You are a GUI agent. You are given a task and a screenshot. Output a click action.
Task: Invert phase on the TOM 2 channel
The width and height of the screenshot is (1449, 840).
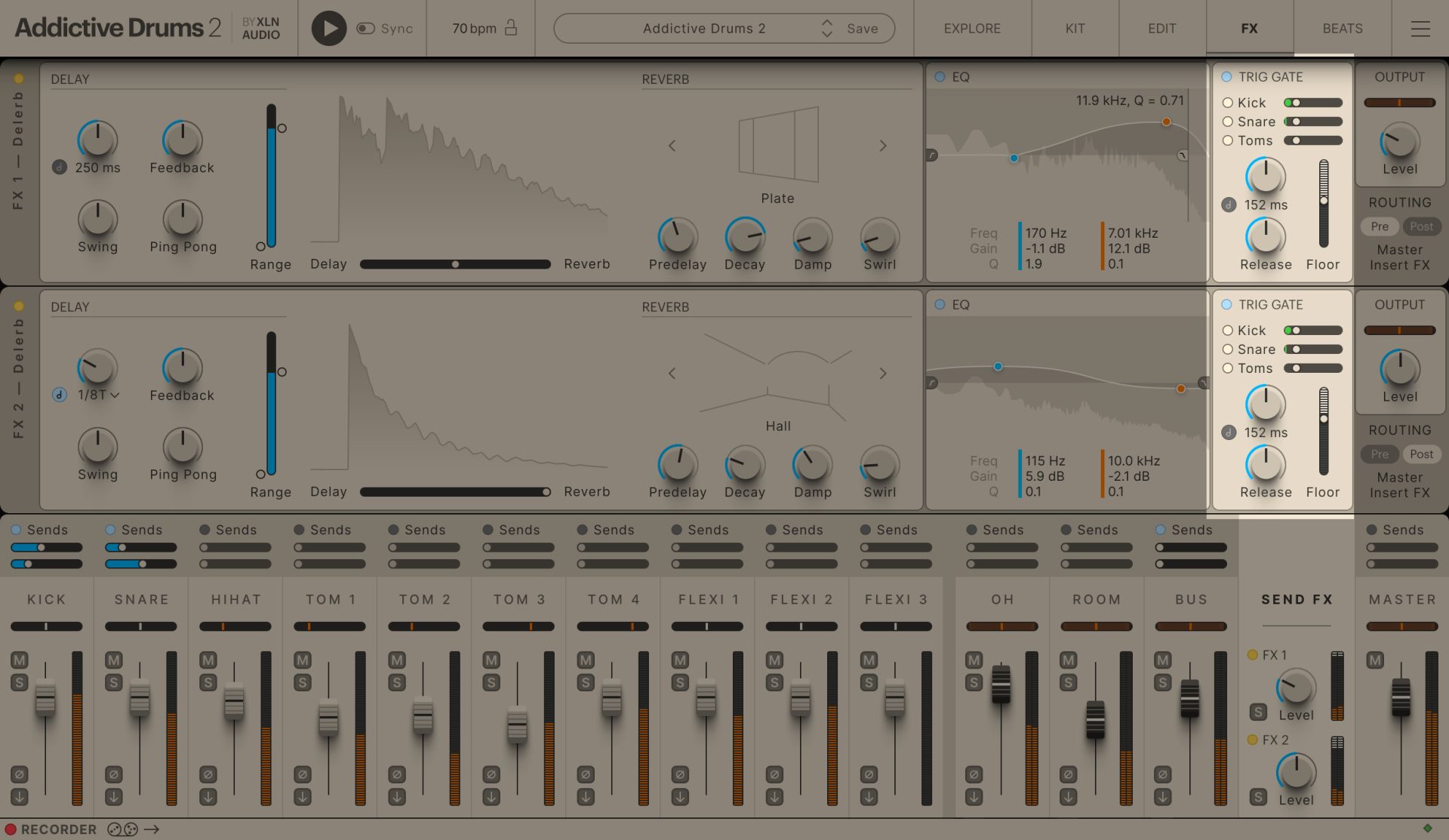pos(396,774)
